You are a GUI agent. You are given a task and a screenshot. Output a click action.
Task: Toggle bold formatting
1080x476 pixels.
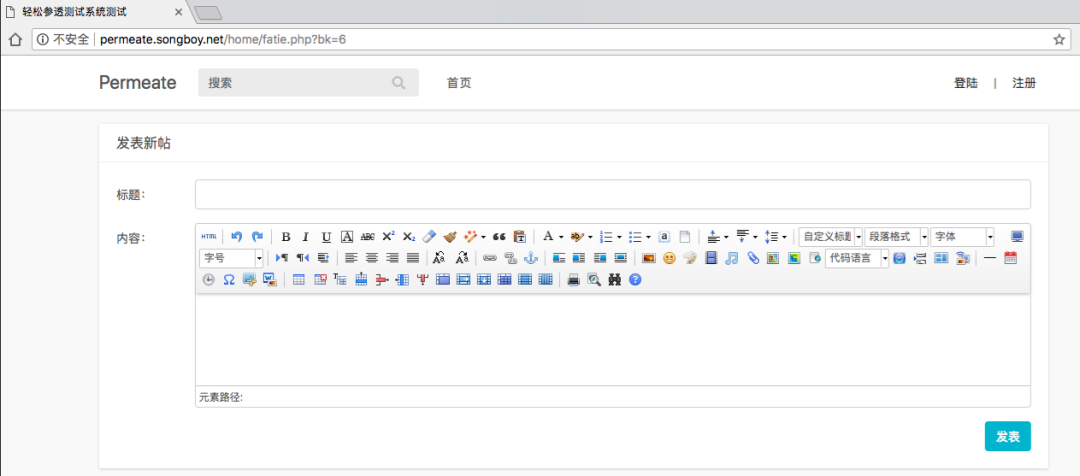[286, 237]
